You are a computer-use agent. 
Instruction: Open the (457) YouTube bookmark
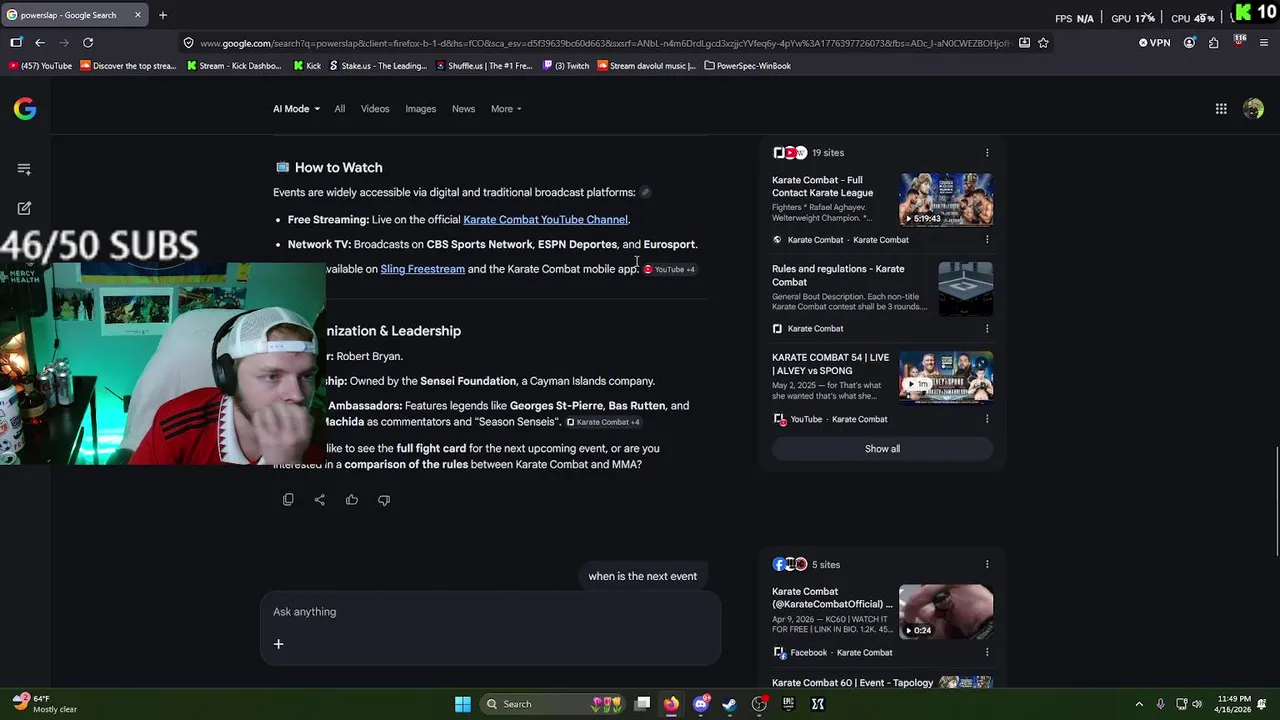40,66
